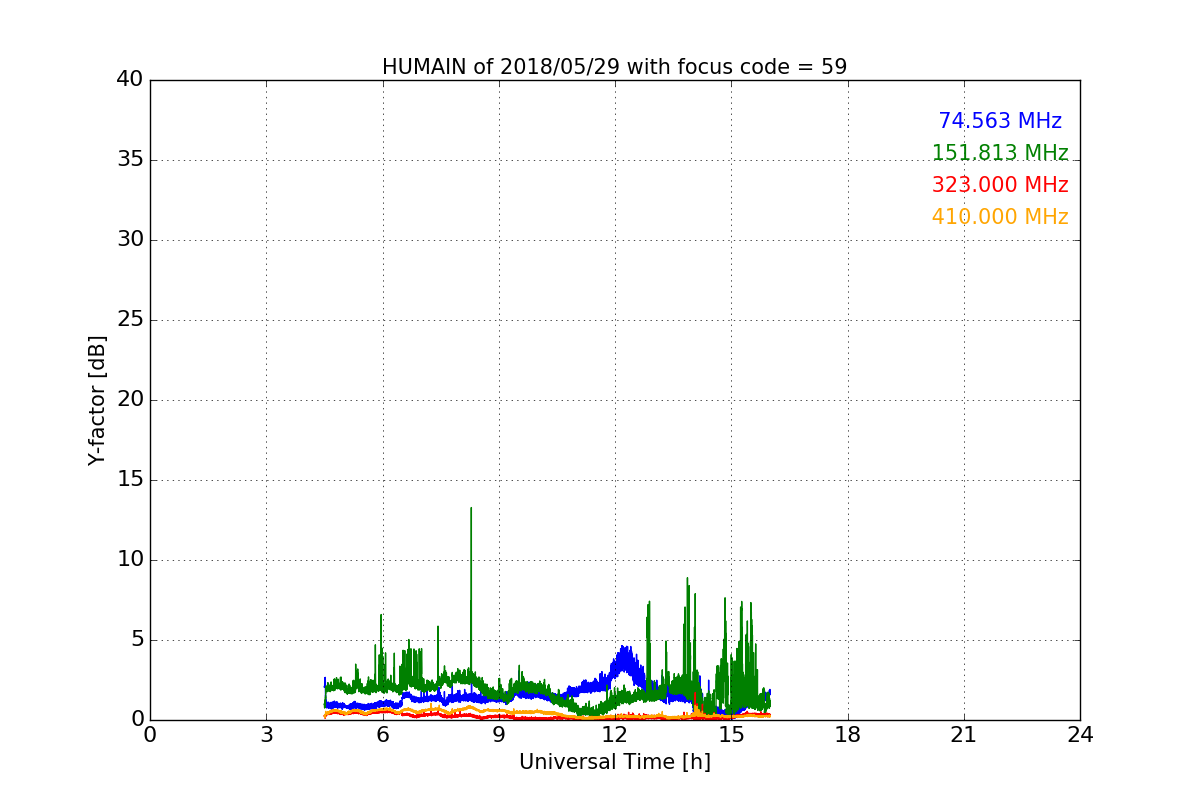Click x-axis tick label 15
Image resolution: width=1200 pixels, height=800 pixels.
pos(731,735)
